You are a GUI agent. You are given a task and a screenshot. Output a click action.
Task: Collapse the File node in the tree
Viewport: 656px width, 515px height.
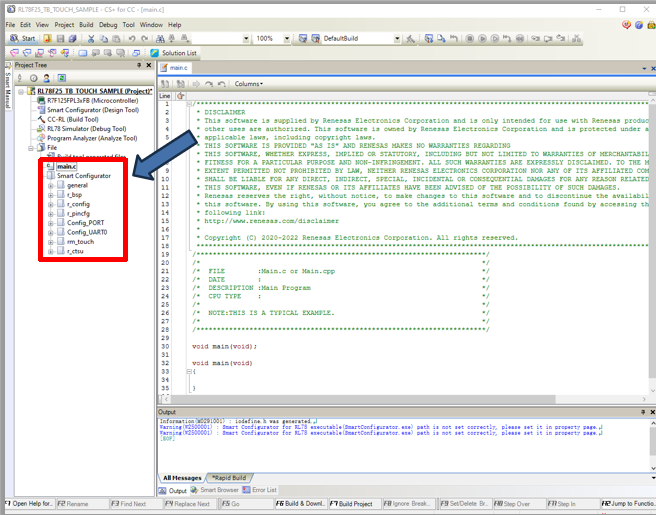[31, 148]
